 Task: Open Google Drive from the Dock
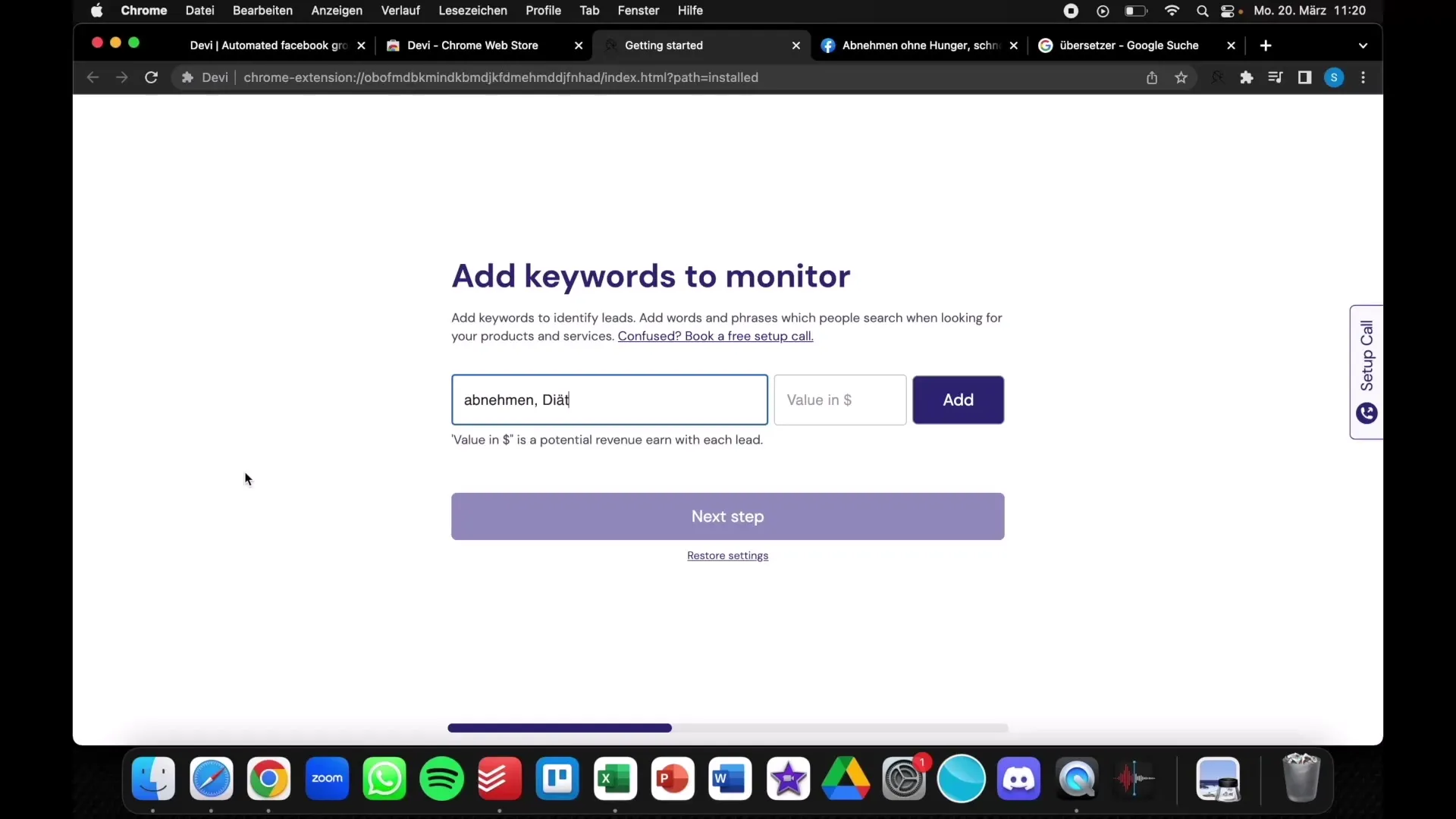point(846,779)
